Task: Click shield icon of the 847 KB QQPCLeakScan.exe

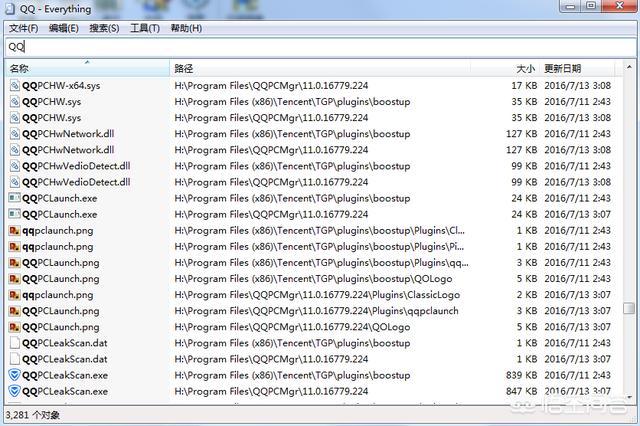Action: (x=14, y=391)
